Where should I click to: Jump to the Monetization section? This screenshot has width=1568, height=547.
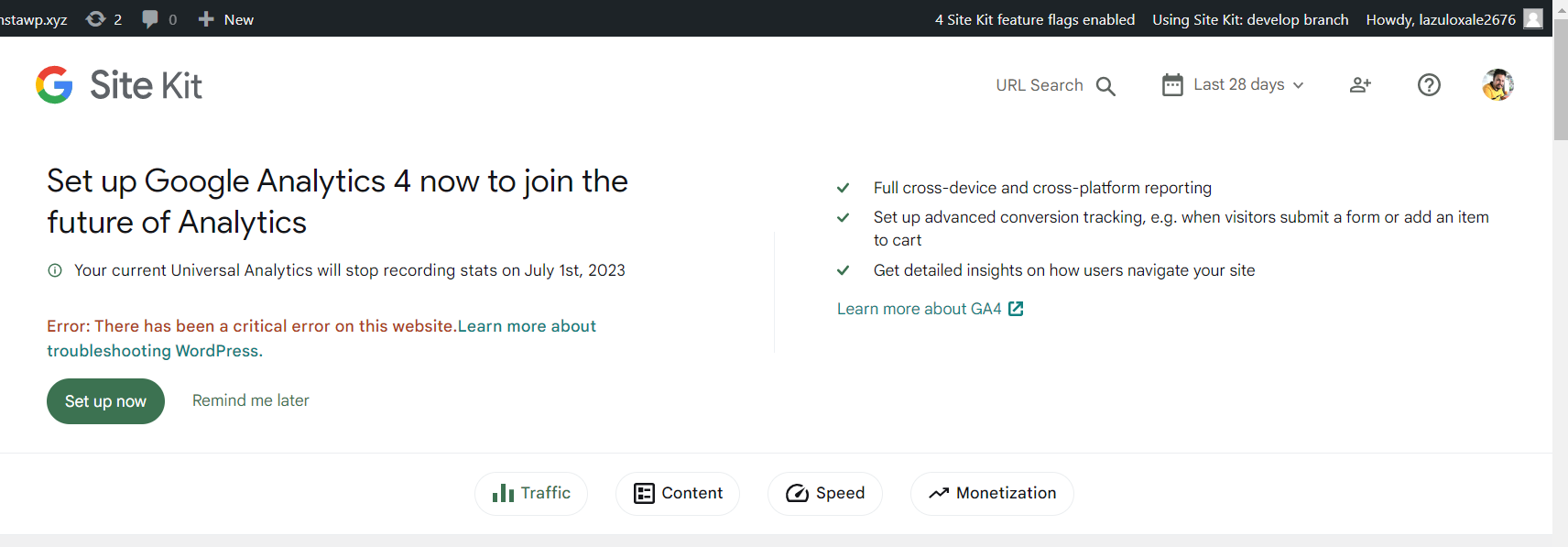click(x=992, y=494)
